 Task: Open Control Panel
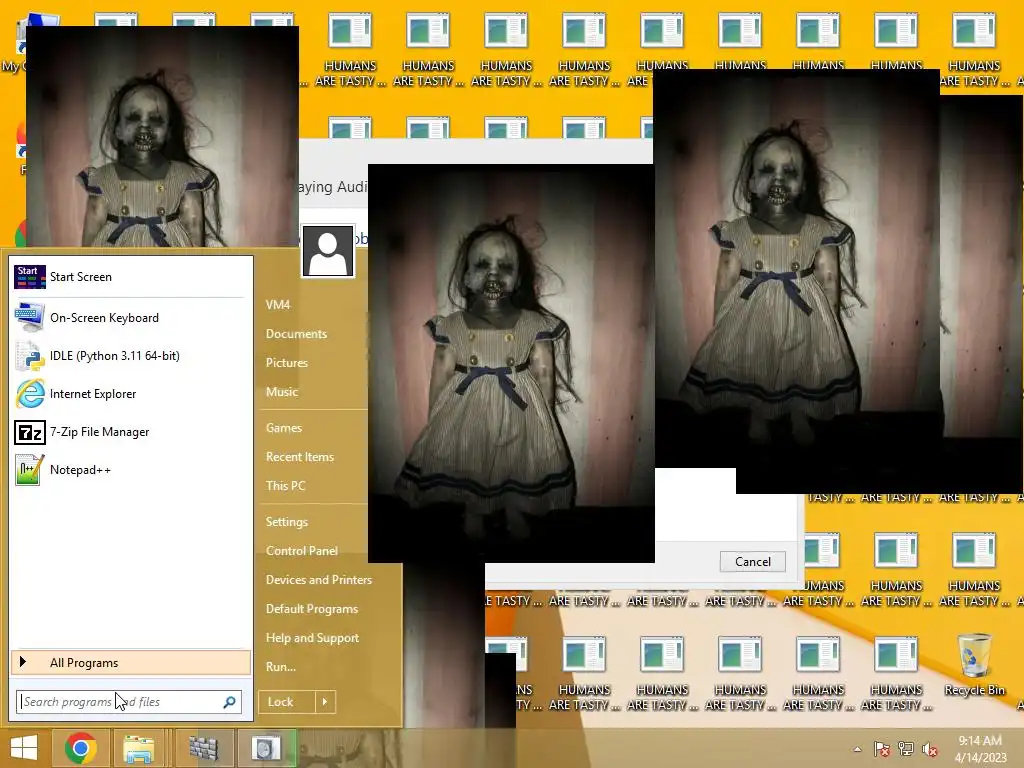302,551
